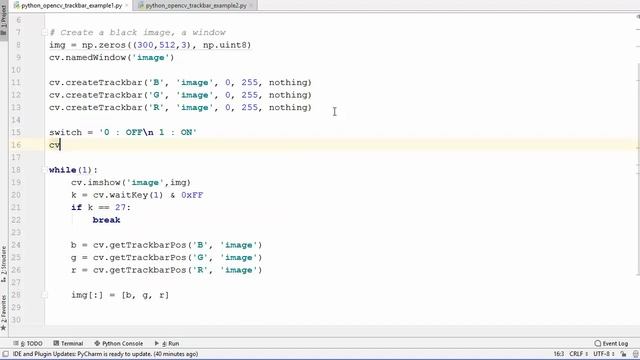This screenshot has width=640, height=360.
Task: Click 'img[:] = [b, g, r]' on line 28
Action: pyautogui.click(x=120, y=295)
